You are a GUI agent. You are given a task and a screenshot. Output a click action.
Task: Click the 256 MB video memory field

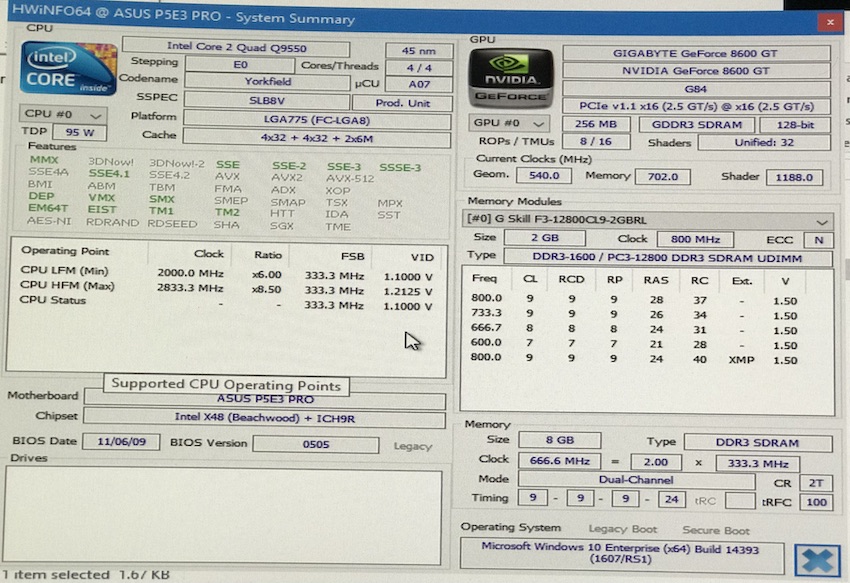tap(596, 124)
